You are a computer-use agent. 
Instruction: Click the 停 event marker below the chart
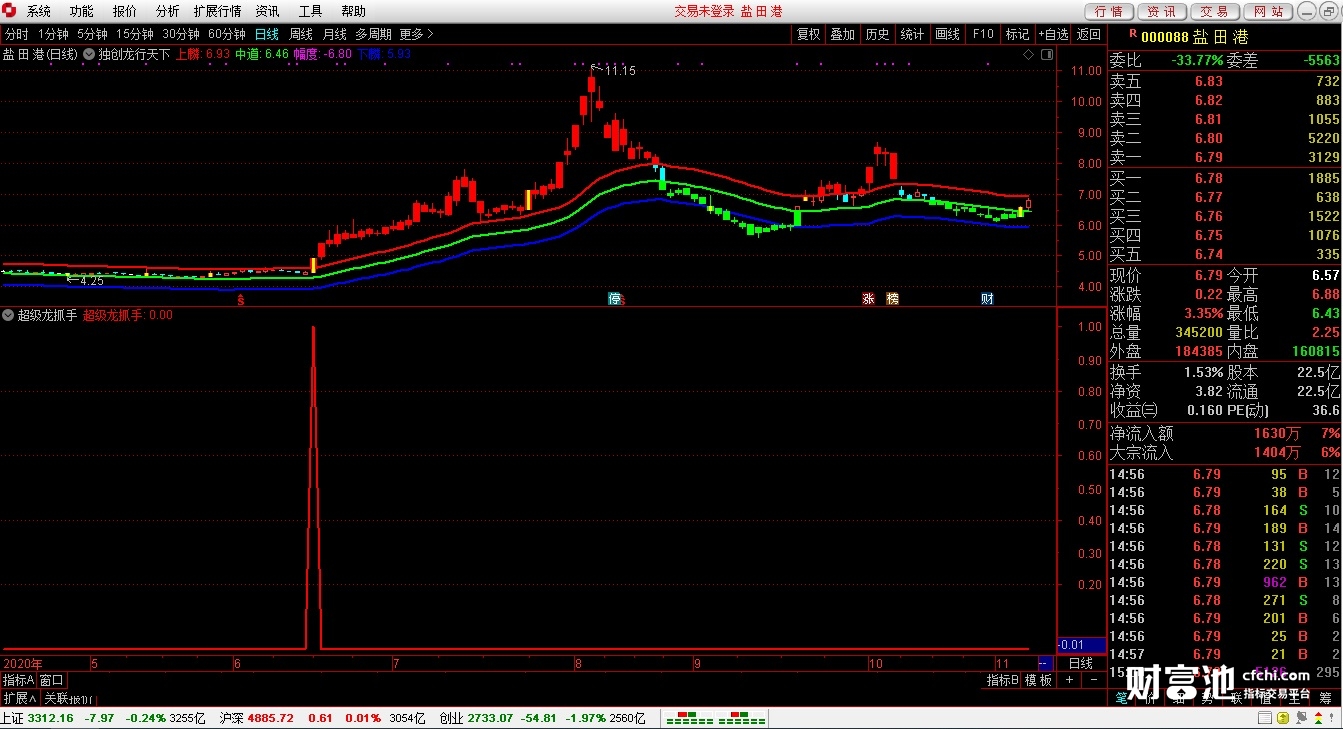pyautogui.click(x=615, y=299)
